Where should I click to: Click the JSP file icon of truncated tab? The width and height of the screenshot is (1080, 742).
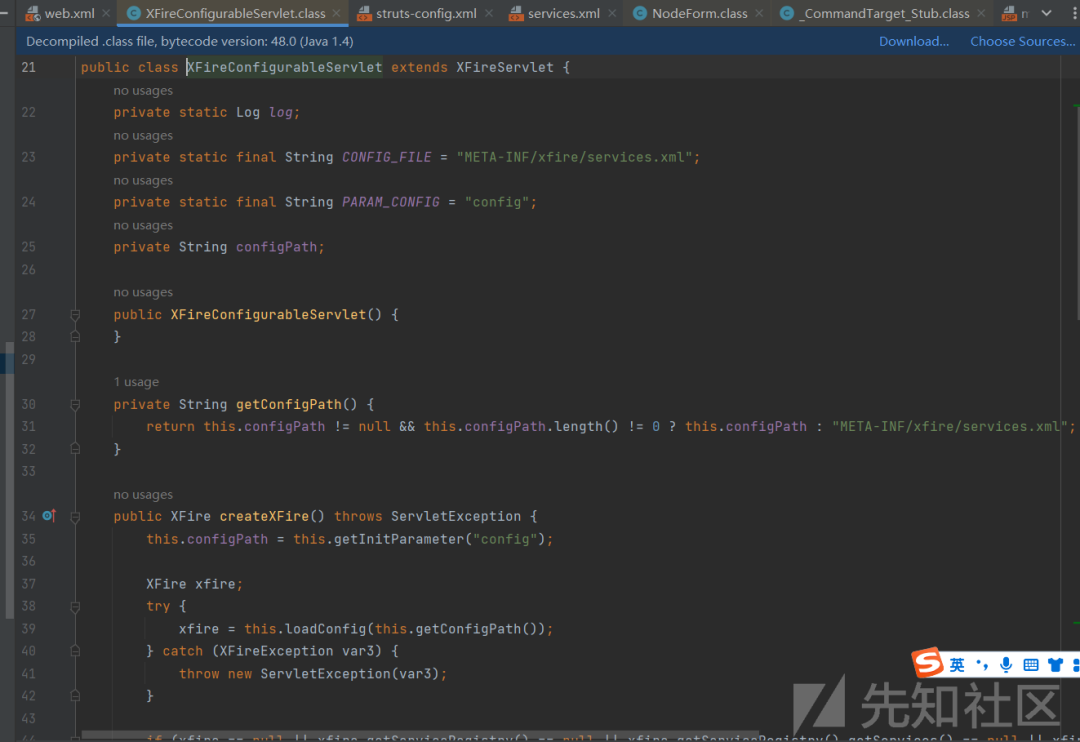coord(1009,13)
